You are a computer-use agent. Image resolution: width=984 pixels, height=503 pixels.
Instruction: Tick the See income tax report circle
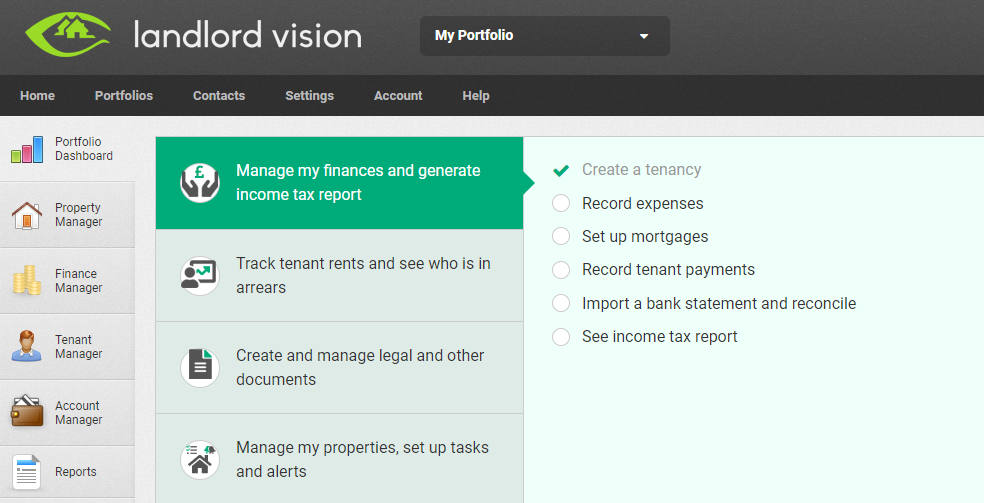[561, 337]
